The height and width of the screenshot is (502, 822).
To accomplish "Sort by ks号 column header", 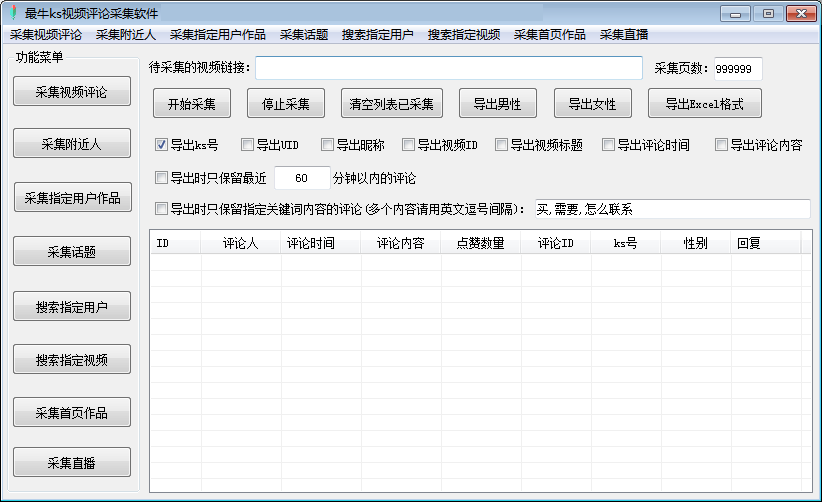I will tap(625, 243).
